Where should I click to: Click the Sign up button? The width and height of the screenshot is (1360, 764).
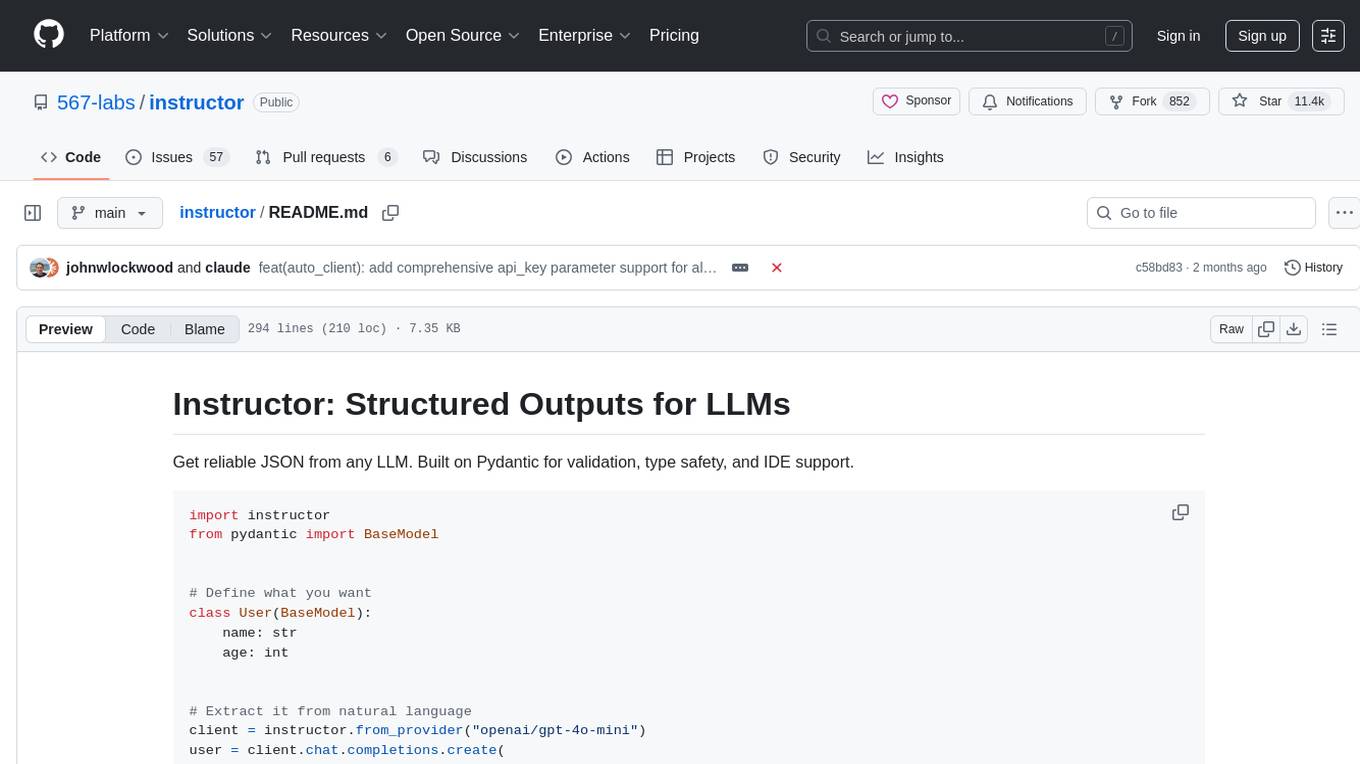point(1262,36)
